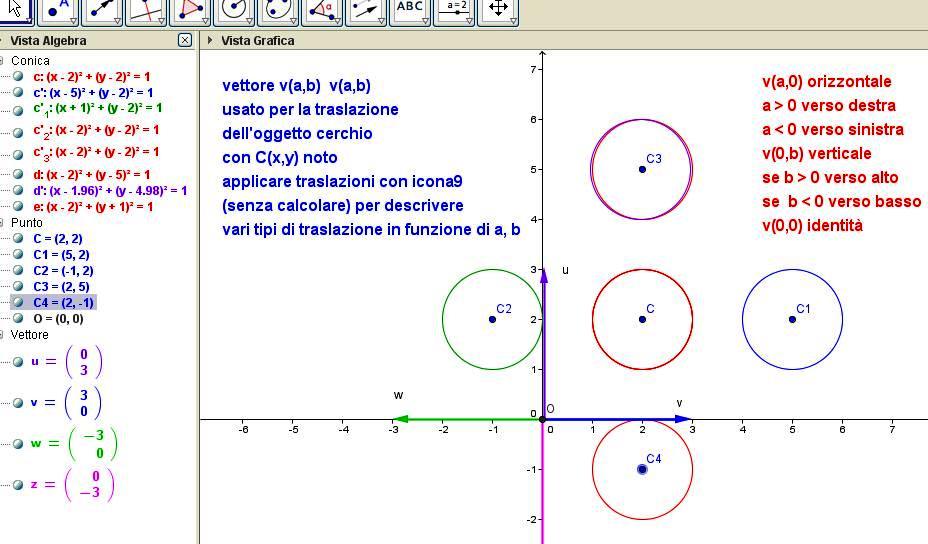Select the New Point tool

coord(57,11)
